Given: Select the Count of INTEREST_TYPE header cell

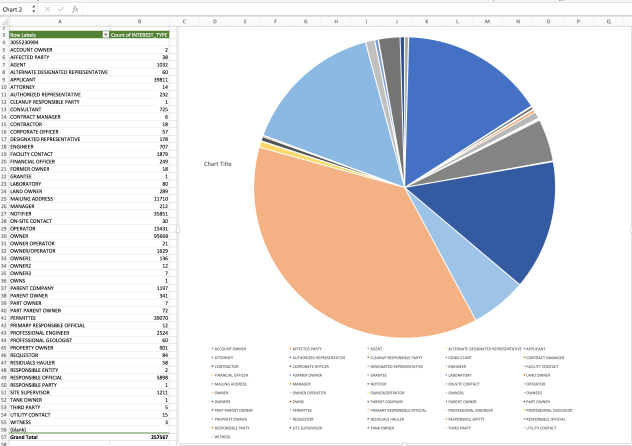Looking at the screenshot, I should pos(139,34).
